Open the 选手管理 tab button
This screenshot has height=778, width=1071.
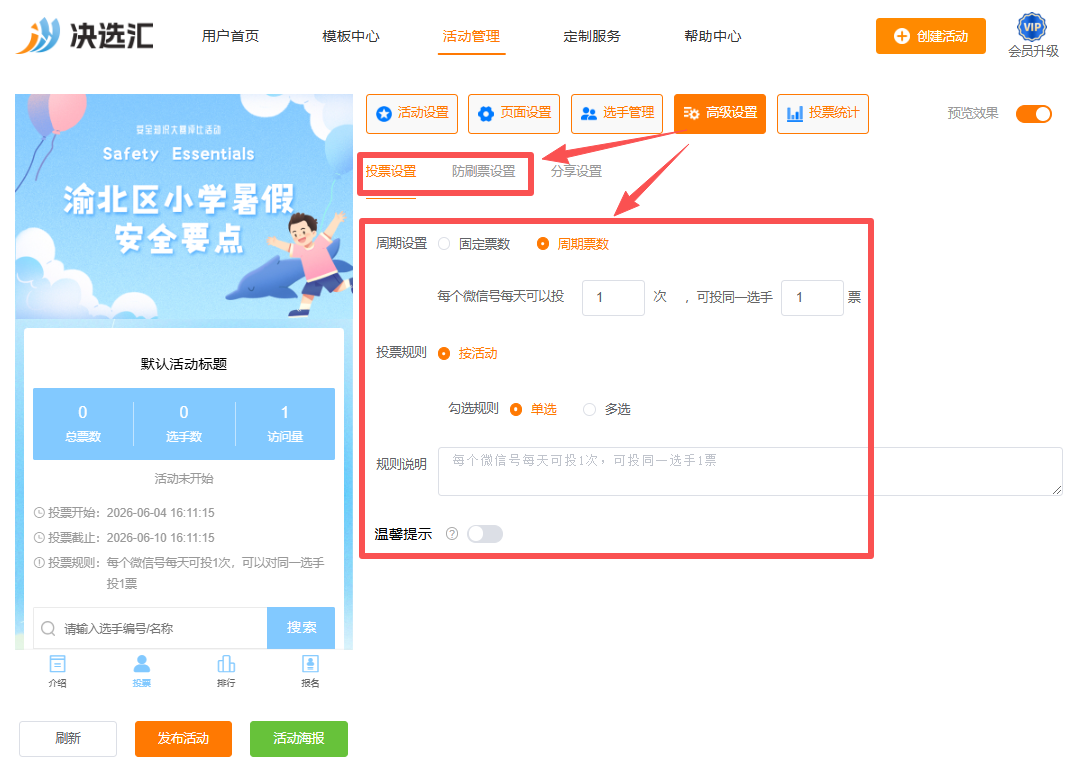coord(617,113)
